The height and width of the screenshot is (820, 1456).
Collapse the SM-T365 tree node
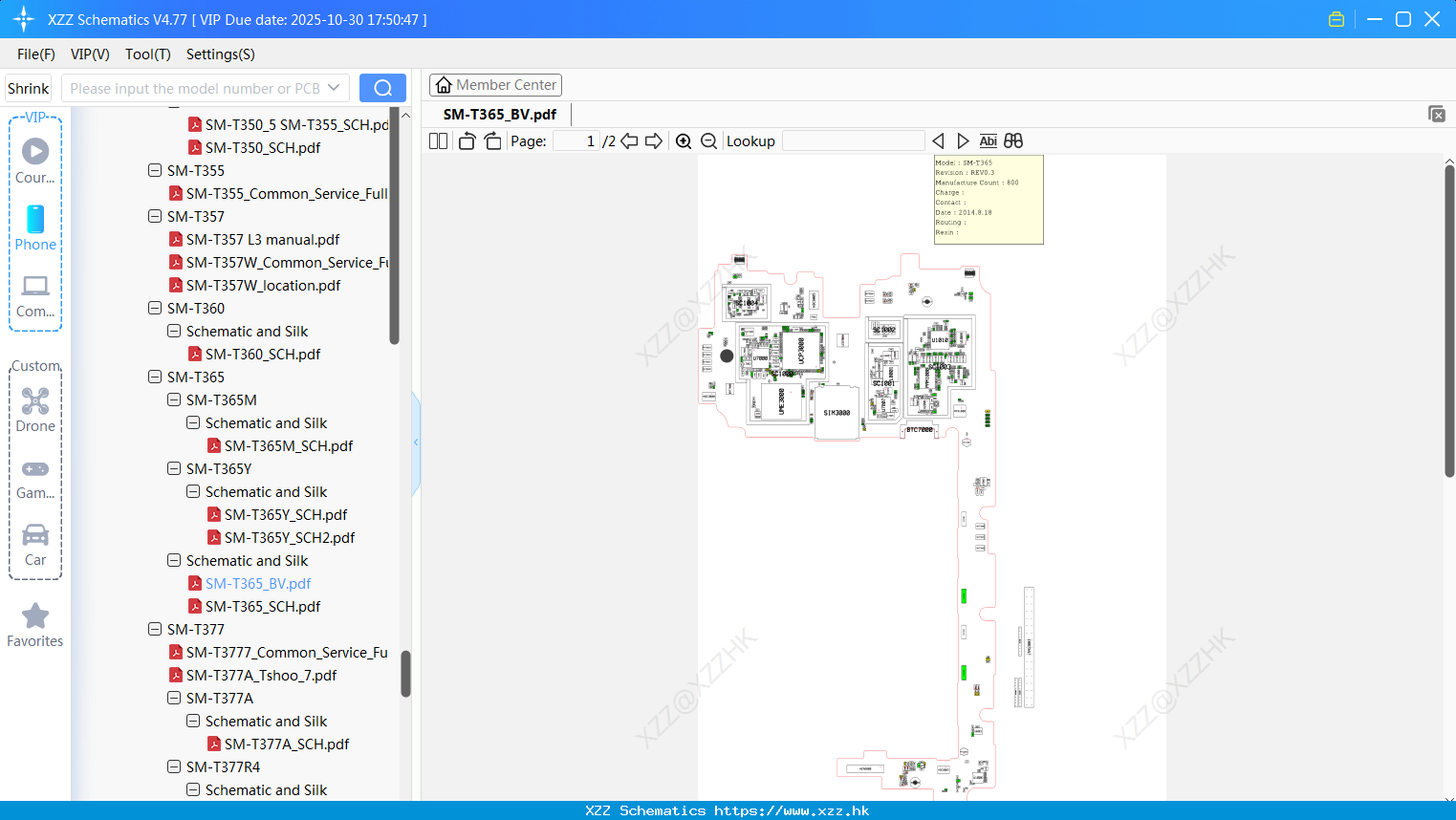pos(155,377)
